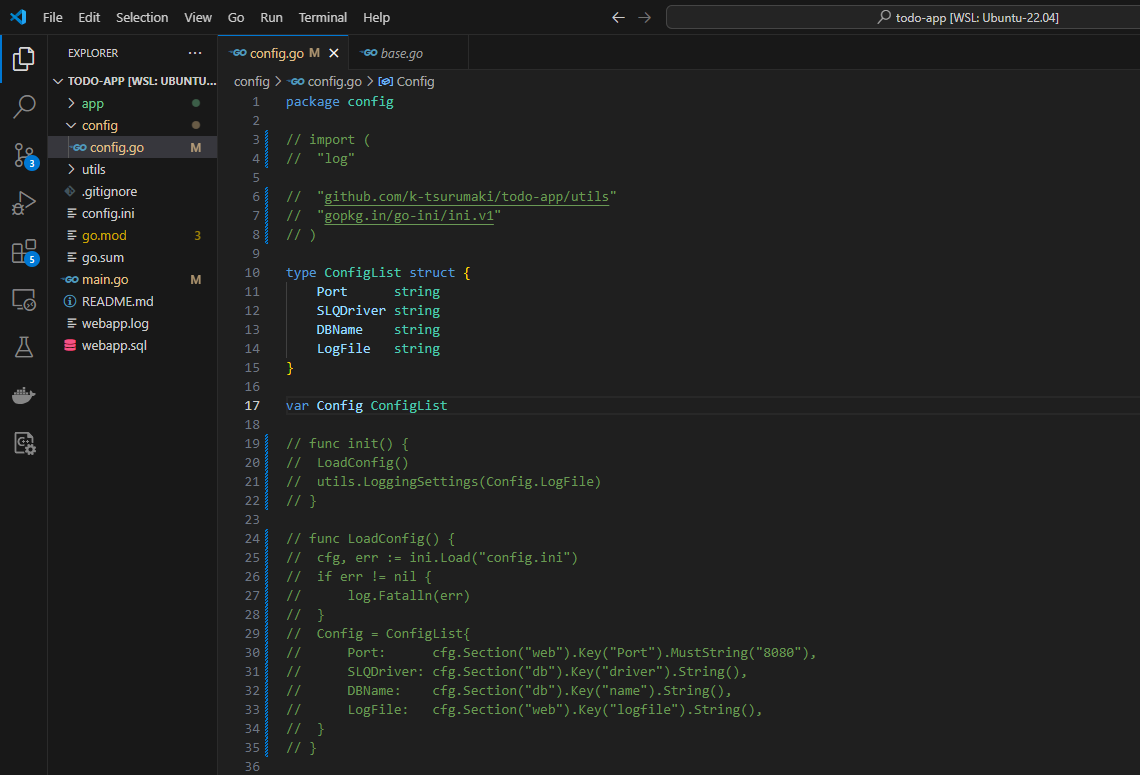Go back using the navigation arrow
This screenshot has height=775, width=1140.
(618, 17)
